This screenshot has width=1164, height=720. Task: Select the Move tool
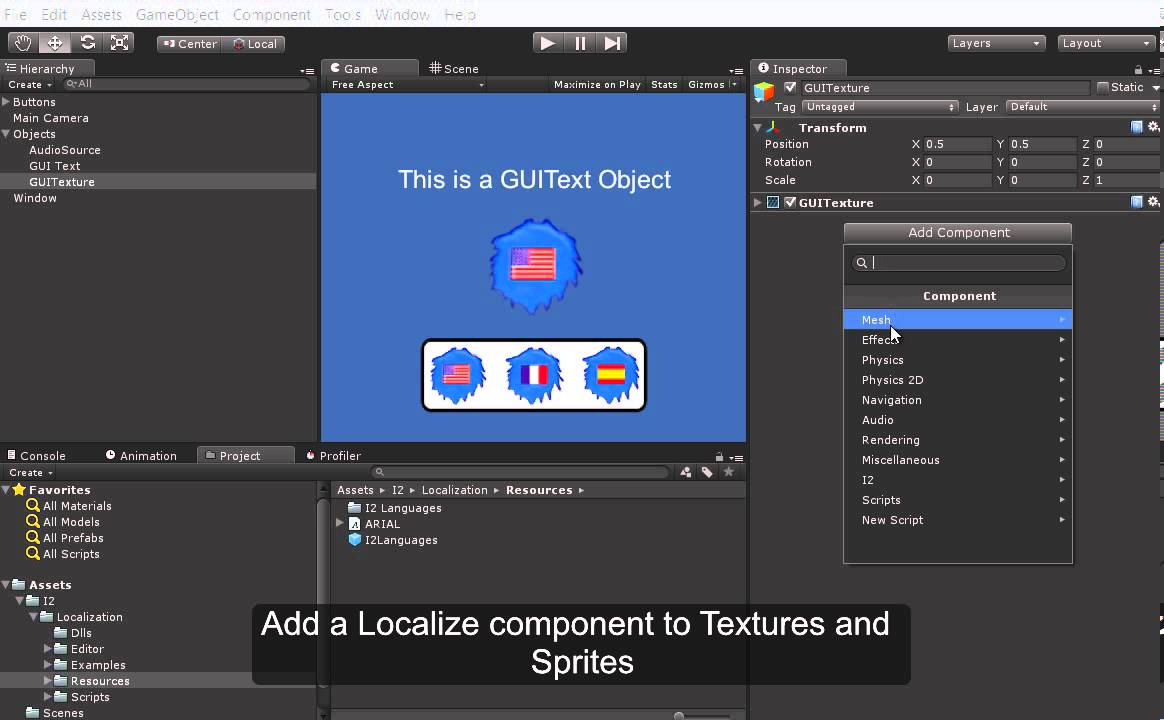[x=55, y=43]
